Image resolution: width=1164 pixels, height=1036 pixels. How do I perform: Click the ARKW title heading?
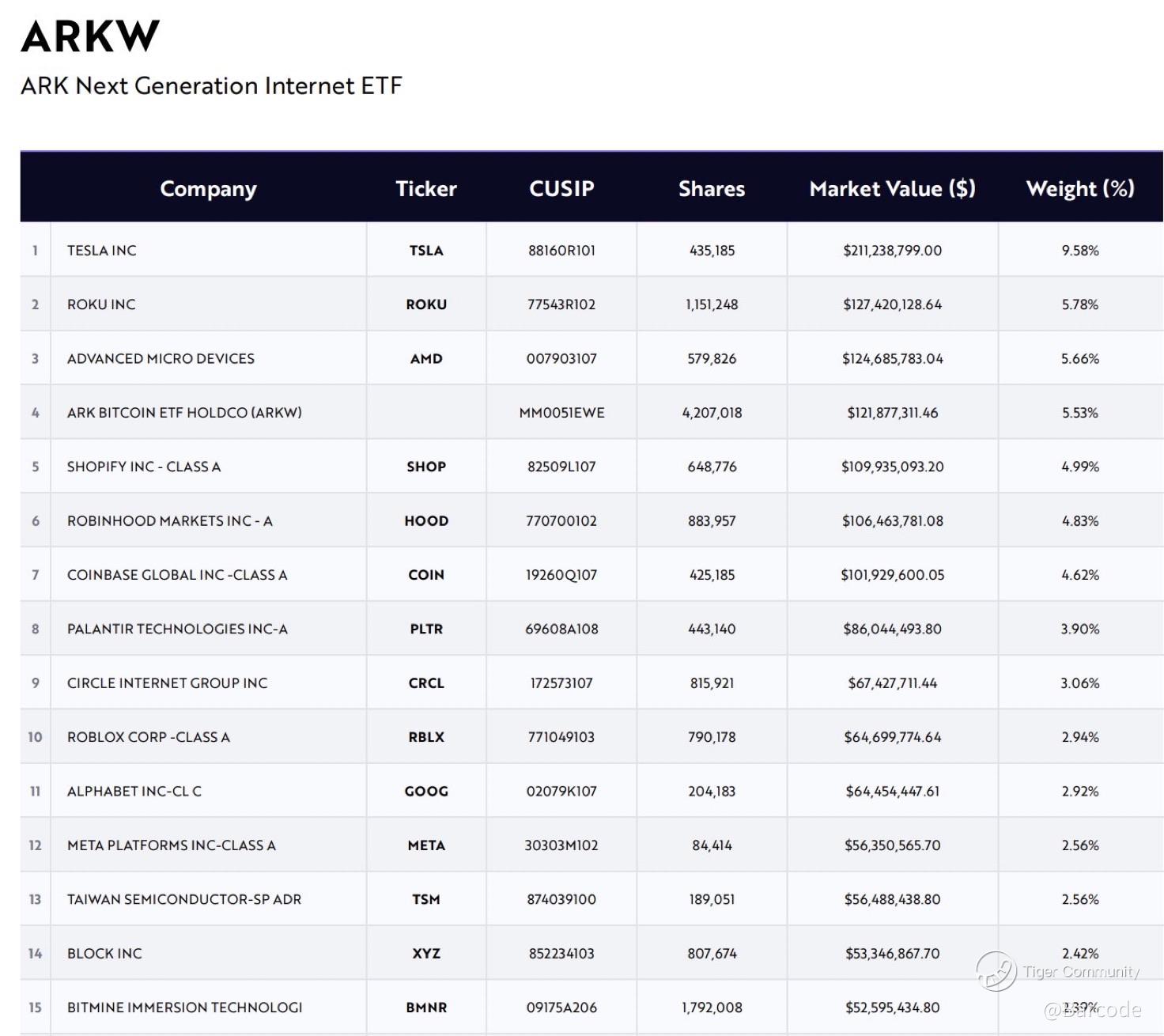(x=90, y=36)
